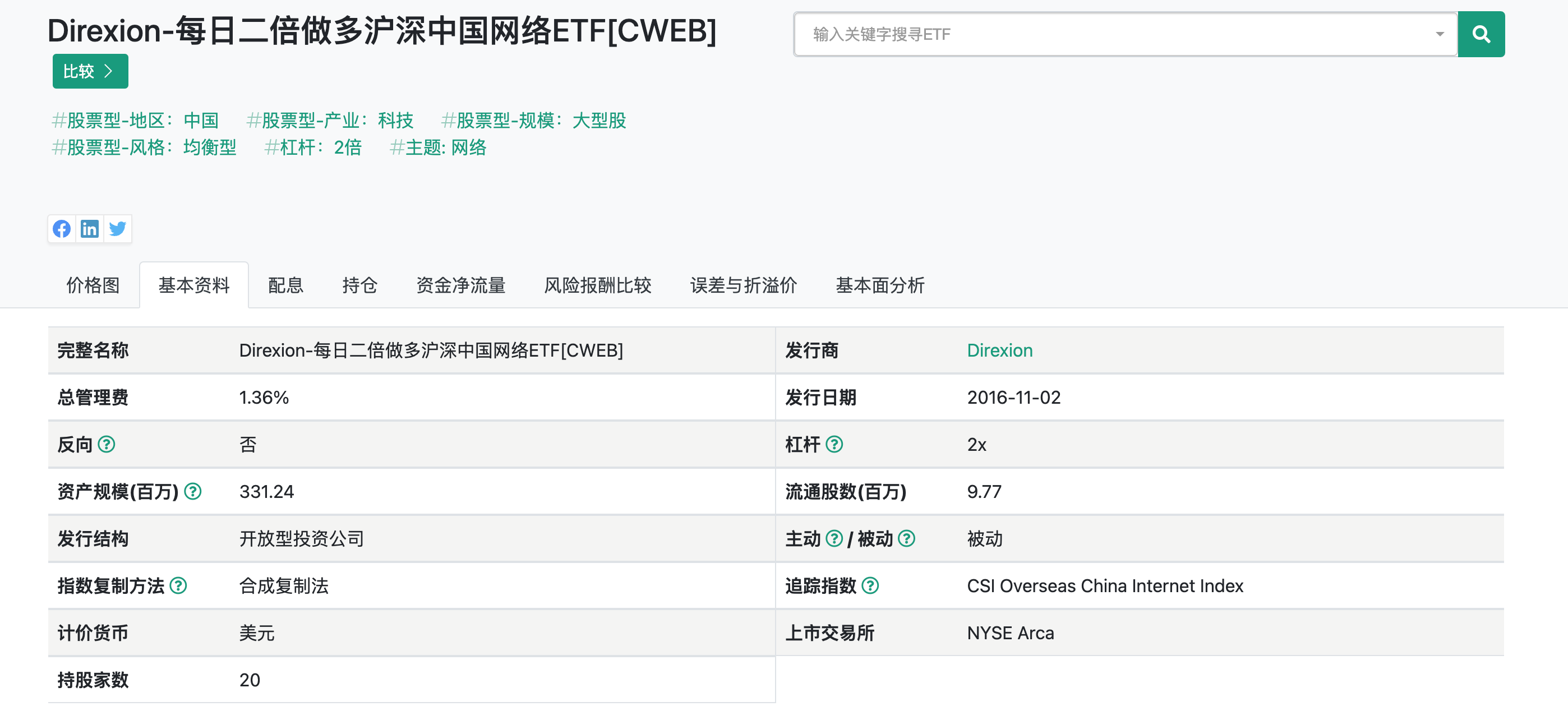Open the help tooltip next to 杠杆

pos(836,445)
